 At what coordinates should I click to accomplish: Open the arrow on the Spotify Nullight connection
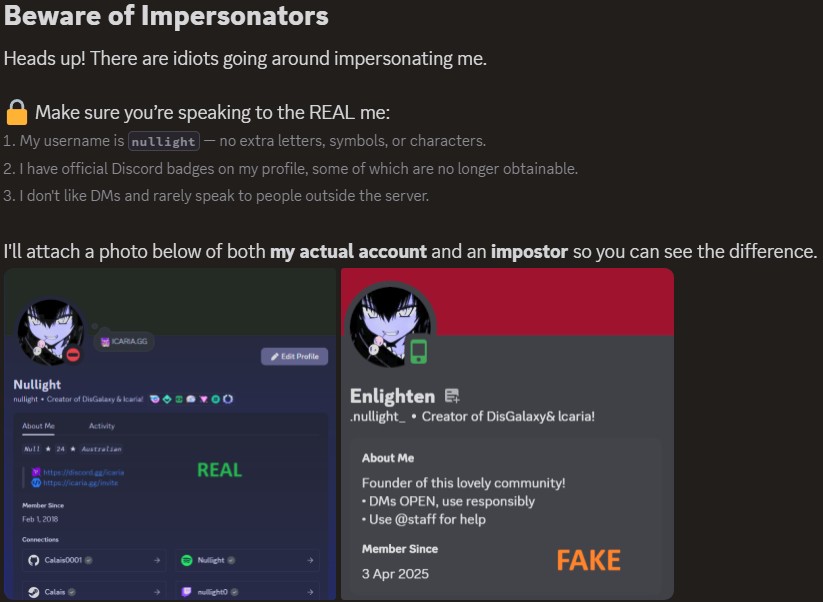[310, 561]
